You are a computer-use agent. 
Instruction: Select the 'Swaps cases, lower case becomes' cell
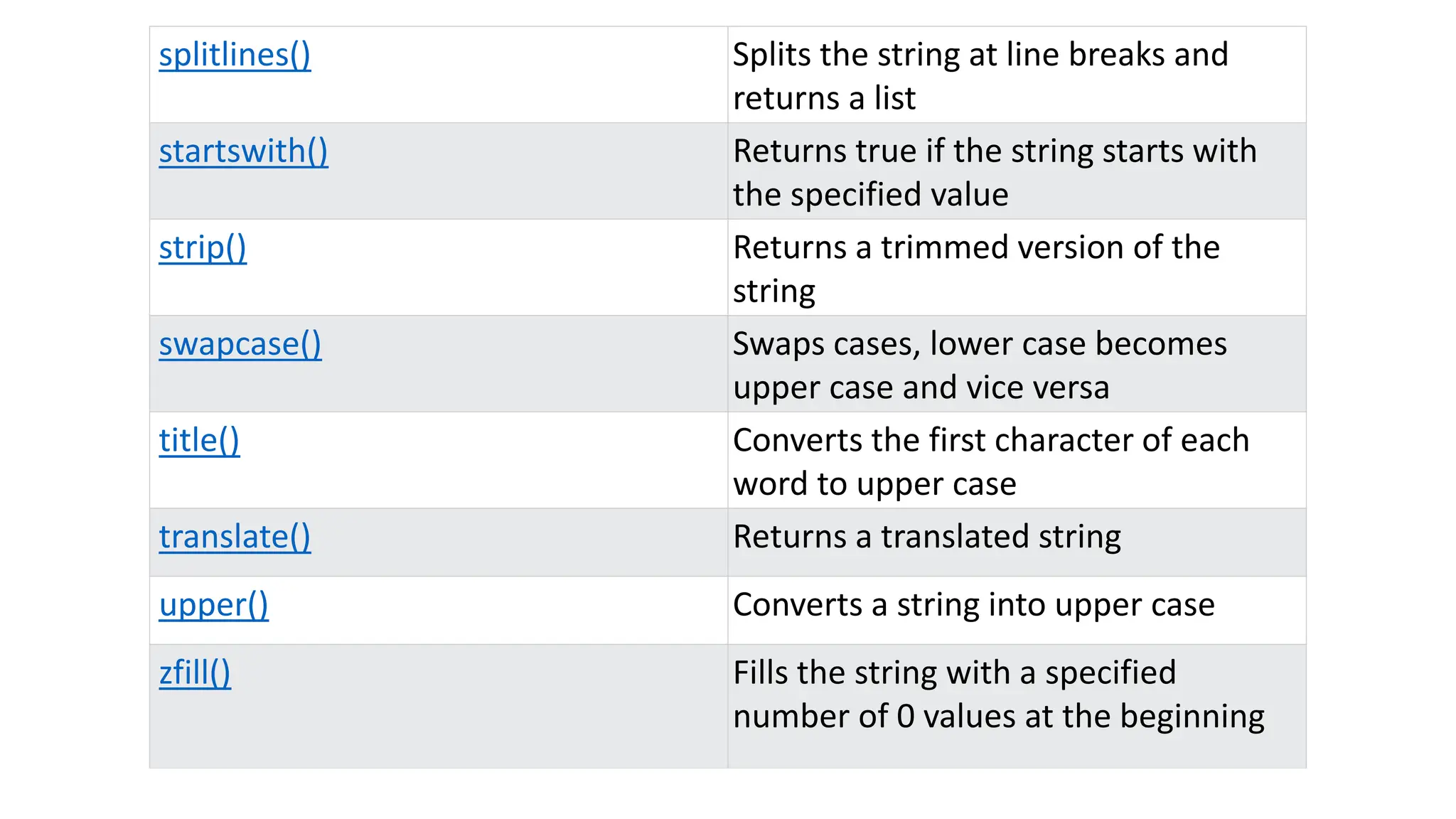pyautogui.click(x=1017, y=364)
